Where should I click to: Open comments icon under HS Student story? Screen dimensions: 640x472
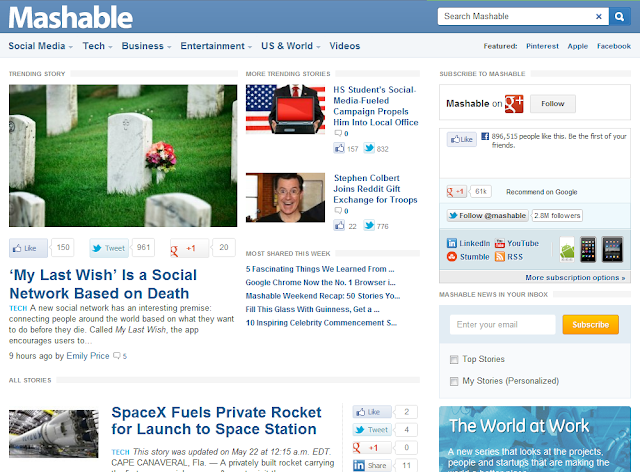[338, 133]
